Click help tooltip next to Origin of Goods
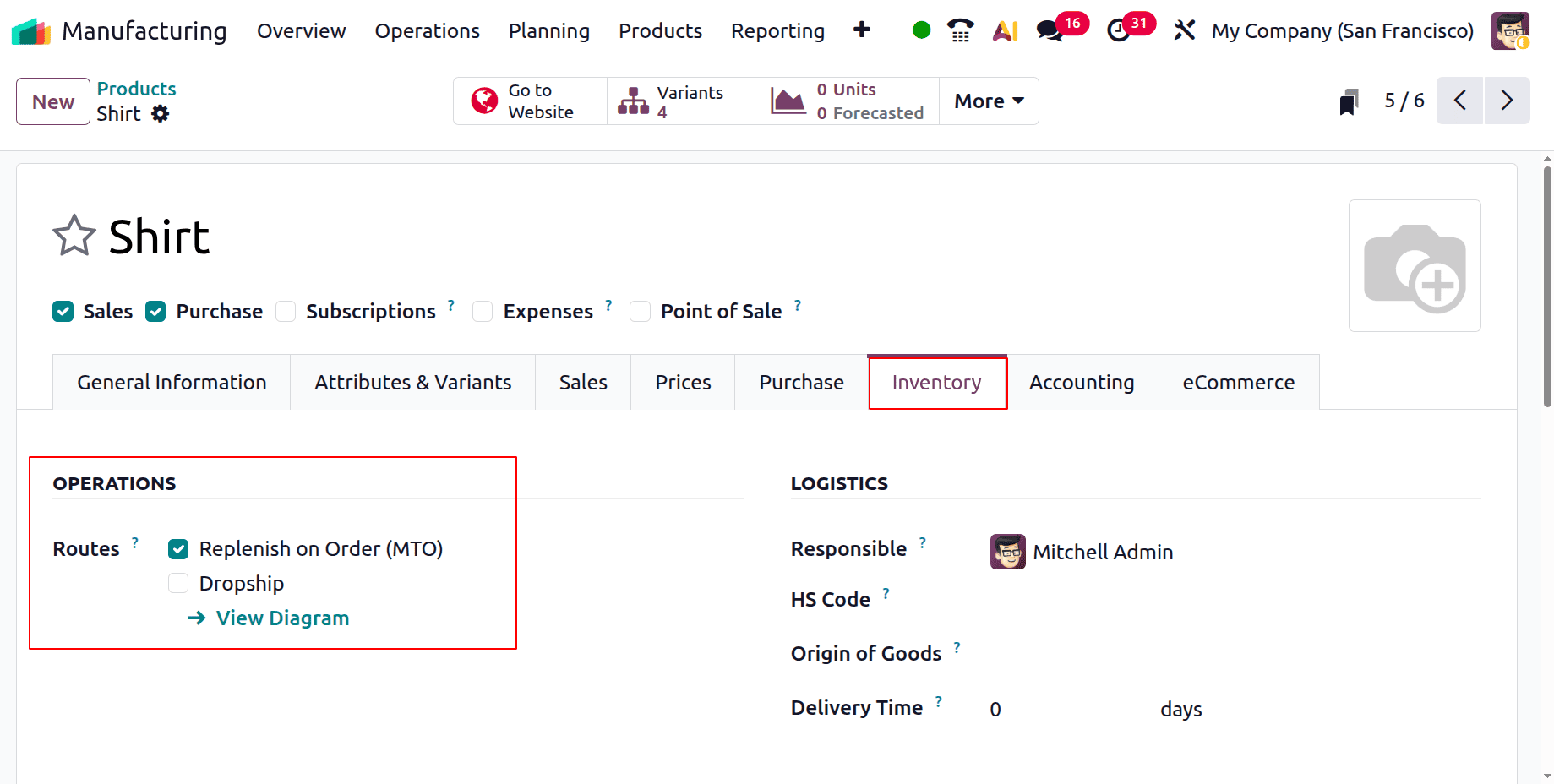Viewport: 1554px width, 784px height. (957, 647)
